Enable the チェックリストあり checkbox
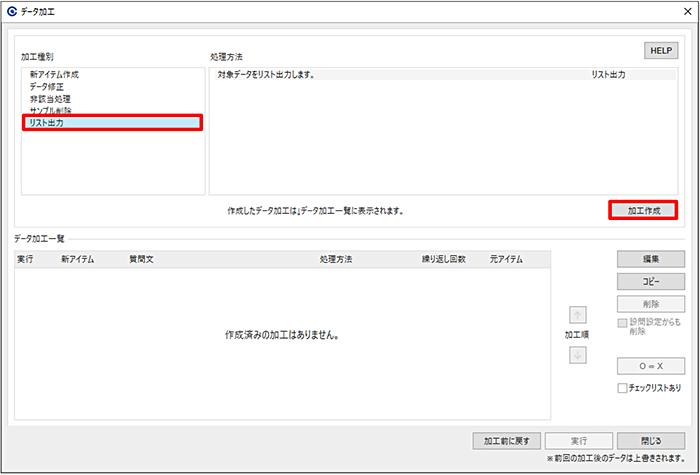 (x=623, y=388)
